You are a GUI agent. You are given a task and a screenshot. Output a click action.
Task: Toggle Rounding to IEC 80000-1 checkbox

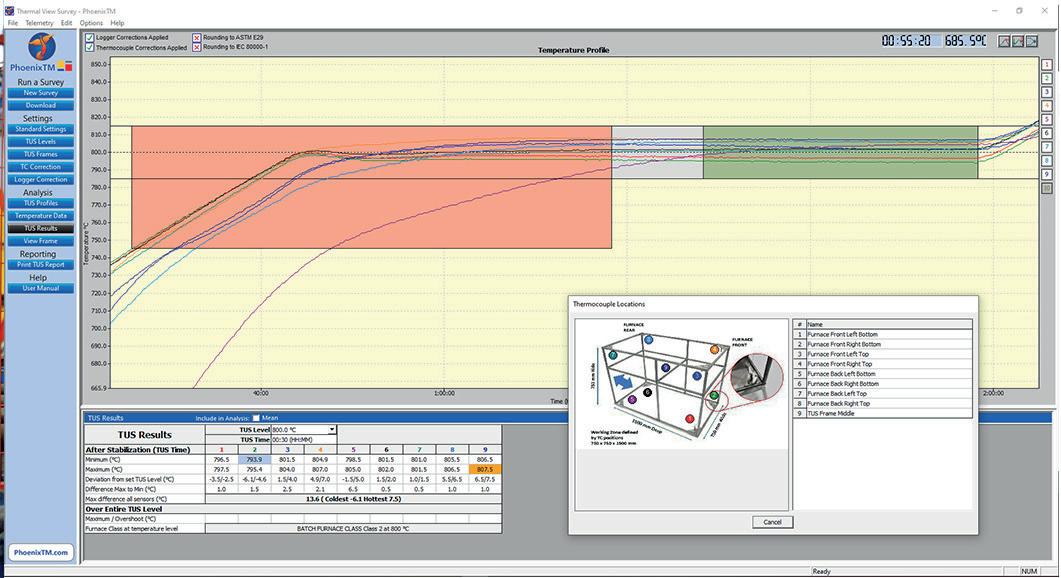coord(196,47)
